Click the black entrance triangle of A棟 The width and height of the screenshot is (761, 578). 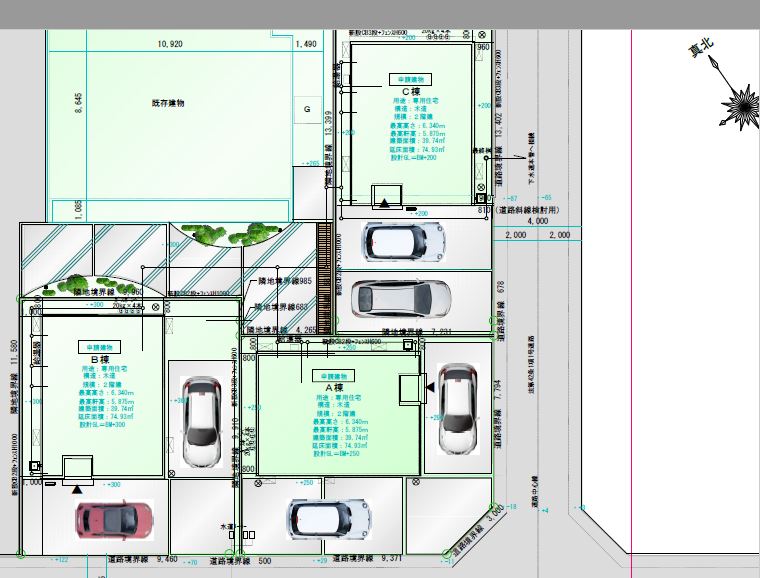[x=430, y=387]
